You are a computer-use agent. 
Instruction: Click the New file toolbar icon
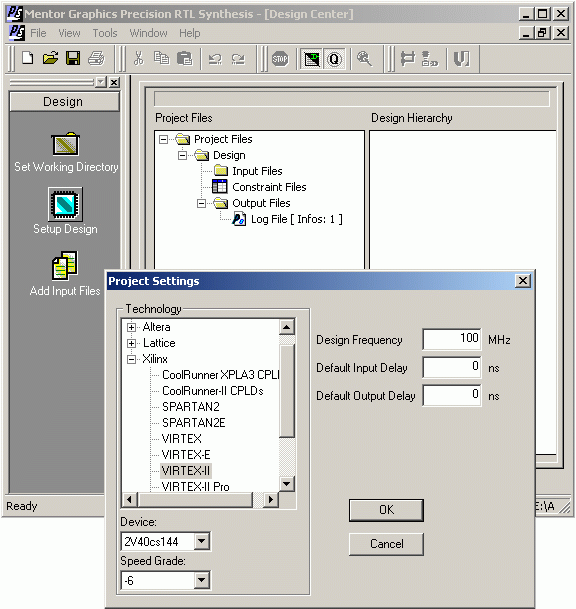tap(27, 59)
